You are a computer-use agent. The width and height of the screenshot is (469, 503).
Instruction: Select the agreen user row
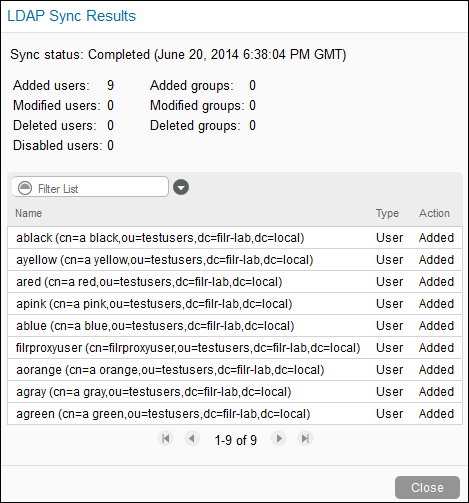pos(235,414)
